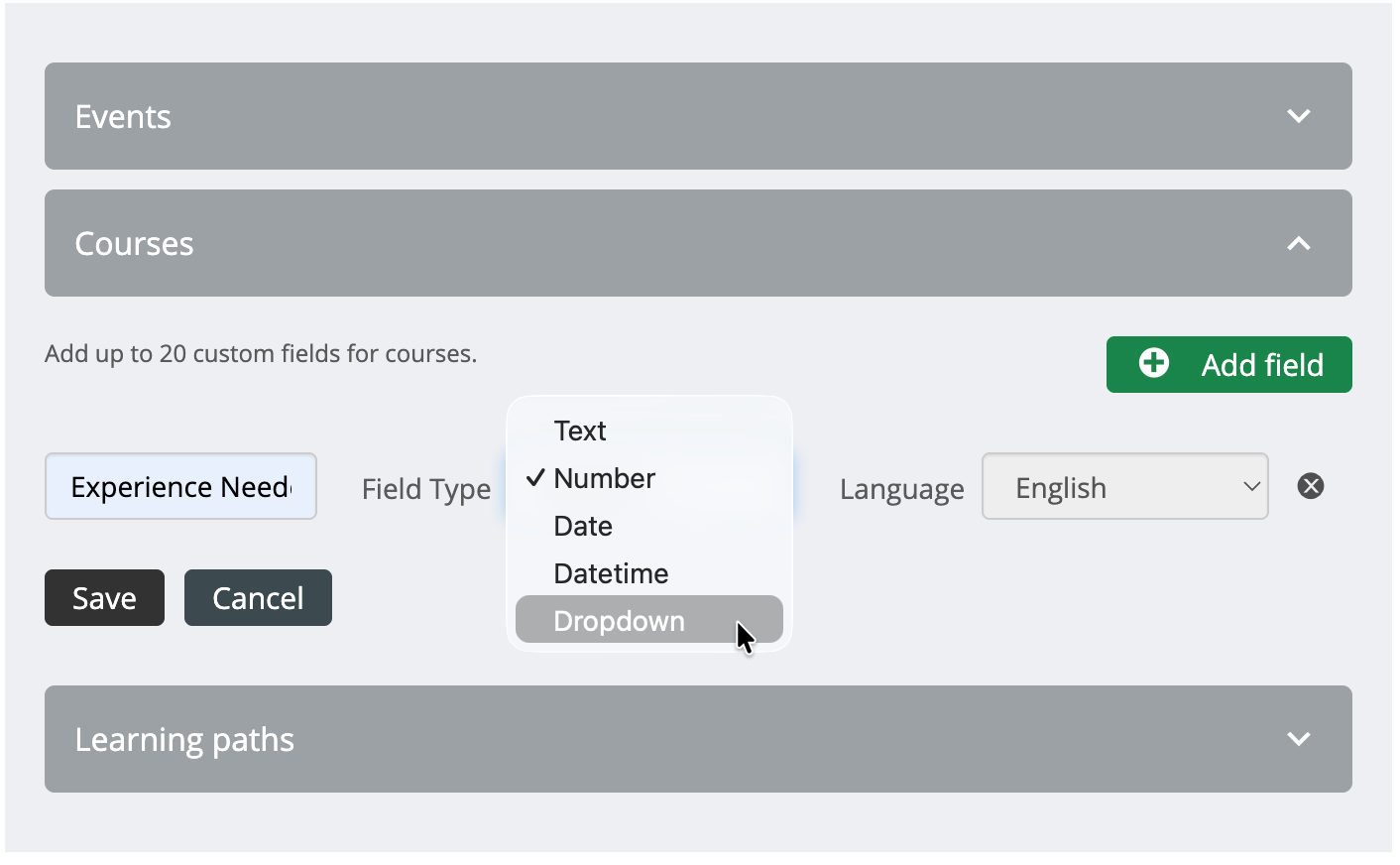1400x865 pixels.
Task: Pick Date as the field type
Action: coord(583,527)
